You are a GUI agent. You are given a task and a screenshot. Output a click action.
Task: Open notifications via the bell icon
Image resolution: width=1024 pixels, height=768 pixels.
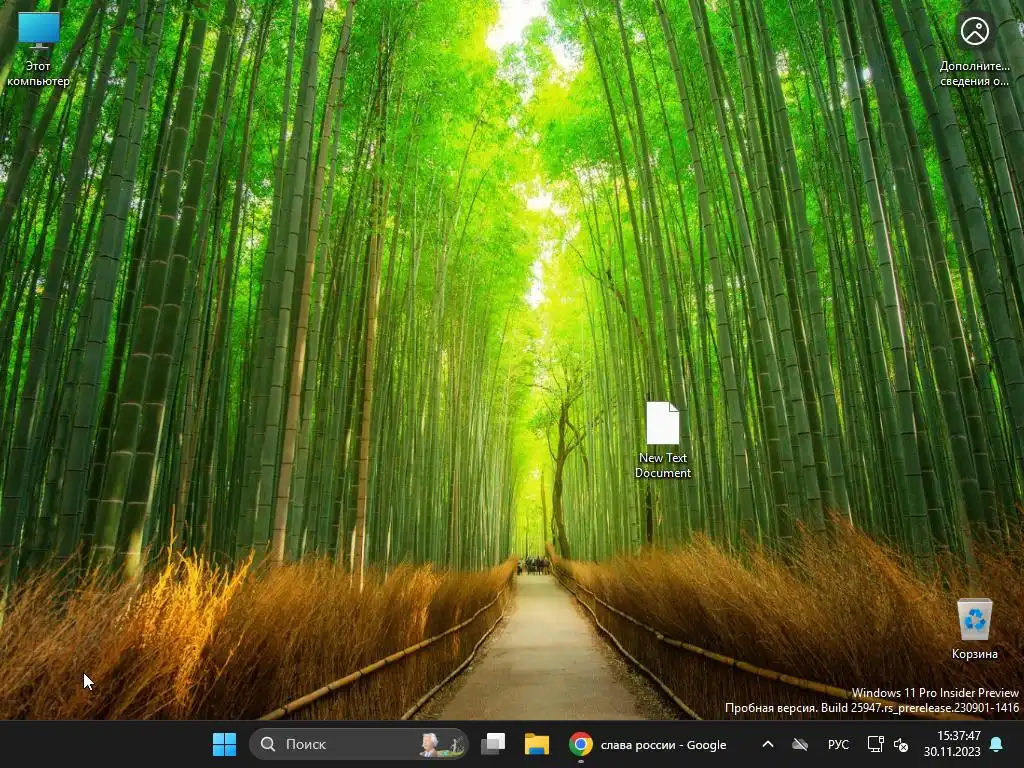(x=997, y=744)
